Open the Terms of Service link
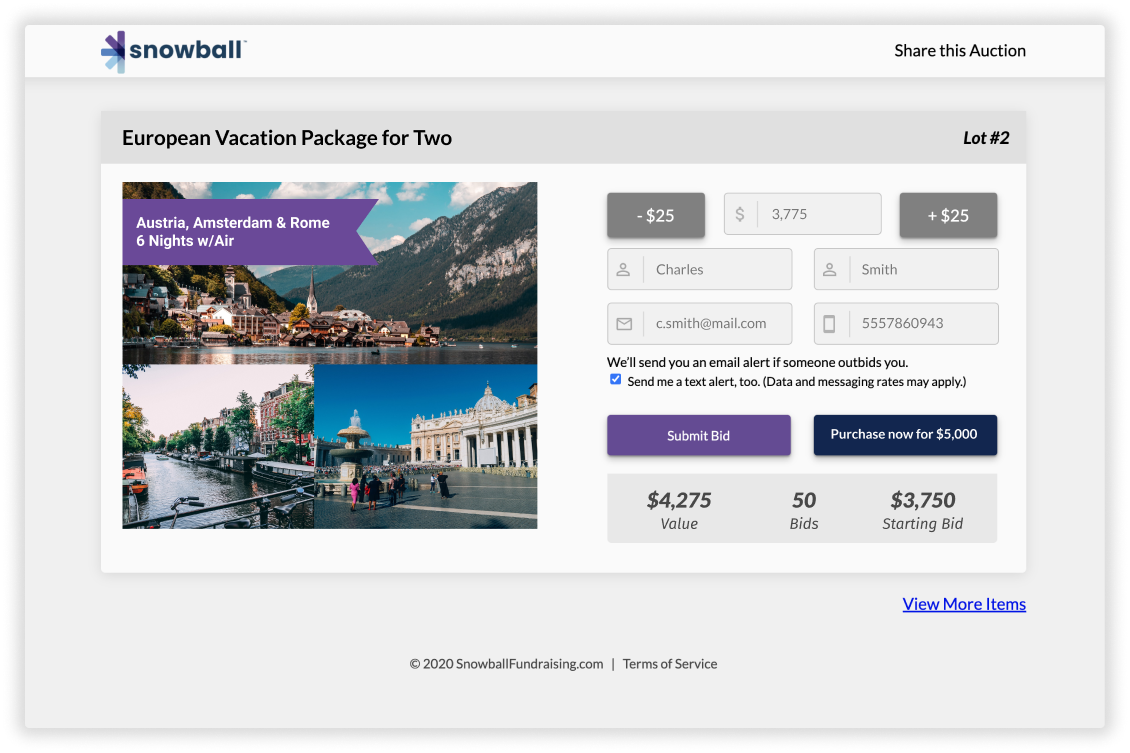This screenshot has width=1130, height=753. coord(669,664)
